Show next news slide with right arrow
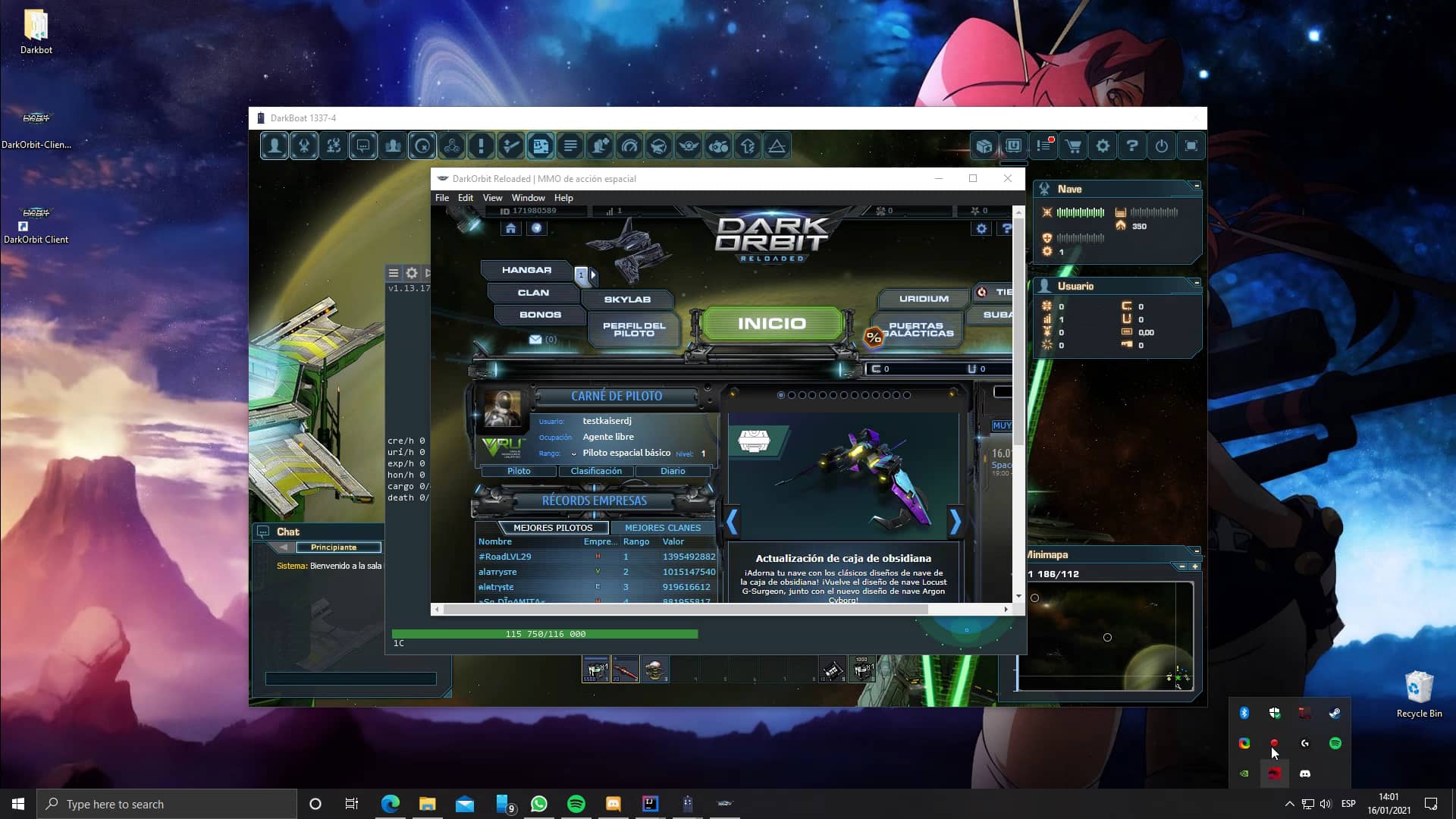Viewport: 1456px width, 819px height. tap(955, 522)
